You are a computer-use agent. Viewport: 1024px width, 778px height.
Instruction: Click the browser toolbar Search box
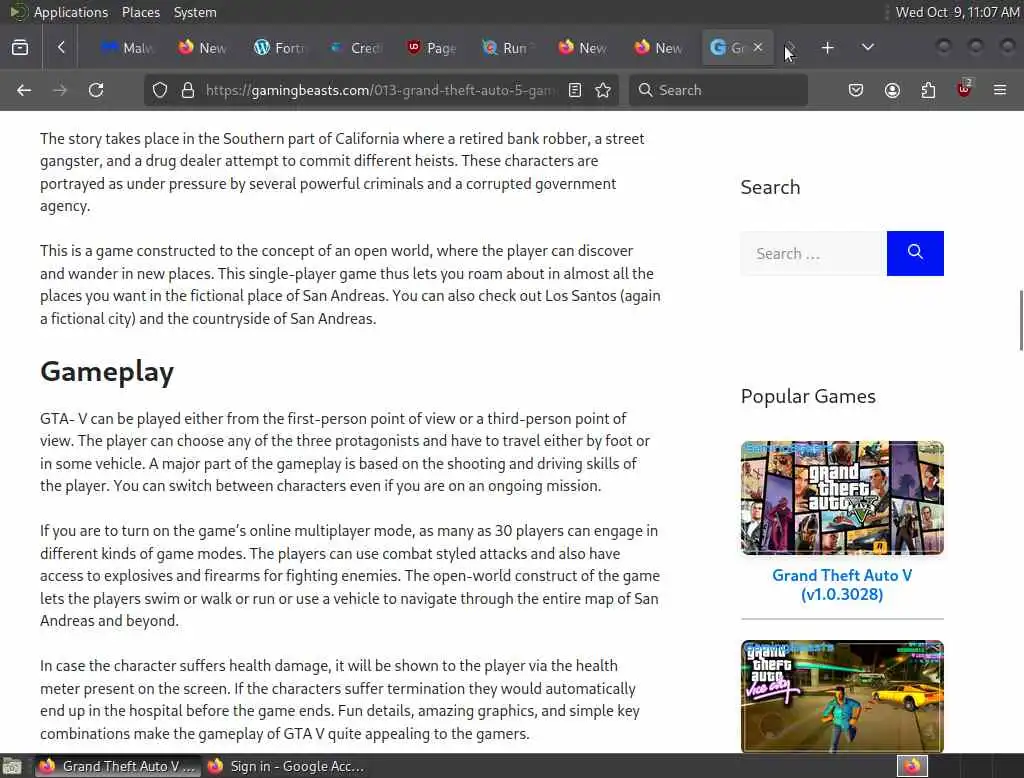point(718,90)
